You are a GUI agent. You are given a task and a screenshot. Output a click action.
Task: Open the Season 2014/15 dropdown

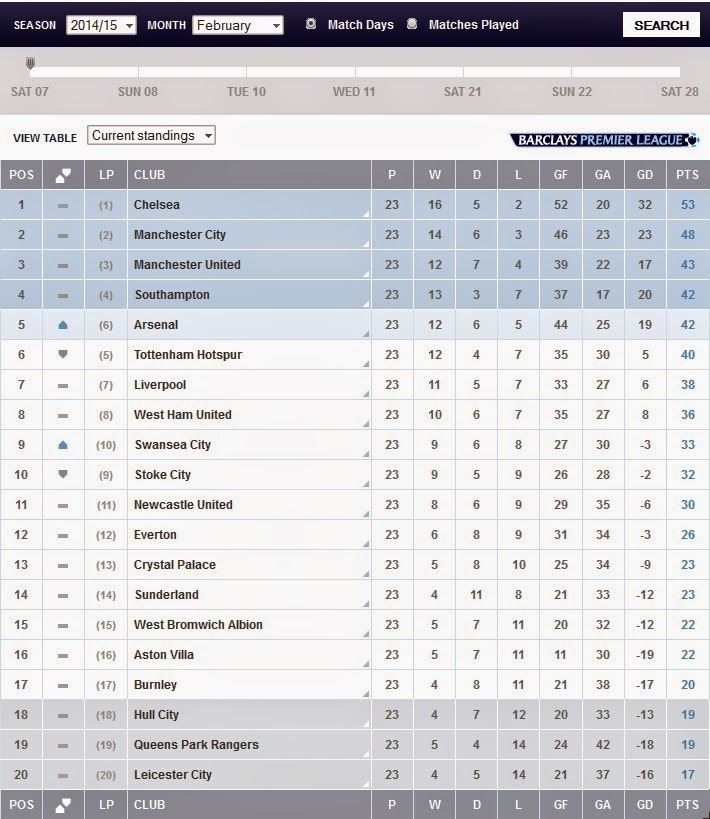[101, 25]
